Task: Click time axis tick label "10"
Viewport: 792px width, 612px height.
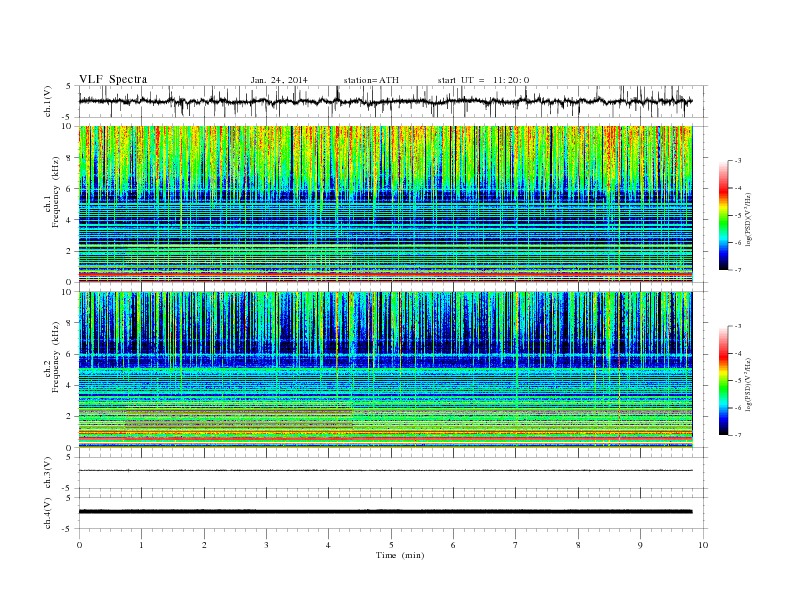Action: click(703, 545)
